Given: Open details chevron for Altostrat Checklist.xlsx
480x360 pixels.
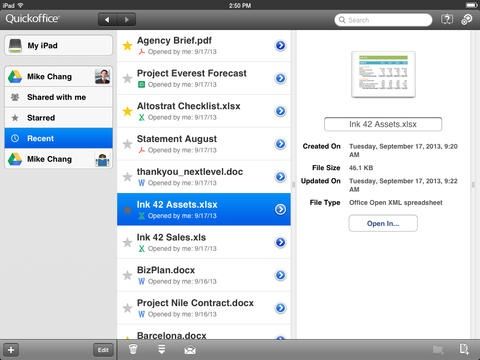Looking at the screenshot, I should pos(280,111).
